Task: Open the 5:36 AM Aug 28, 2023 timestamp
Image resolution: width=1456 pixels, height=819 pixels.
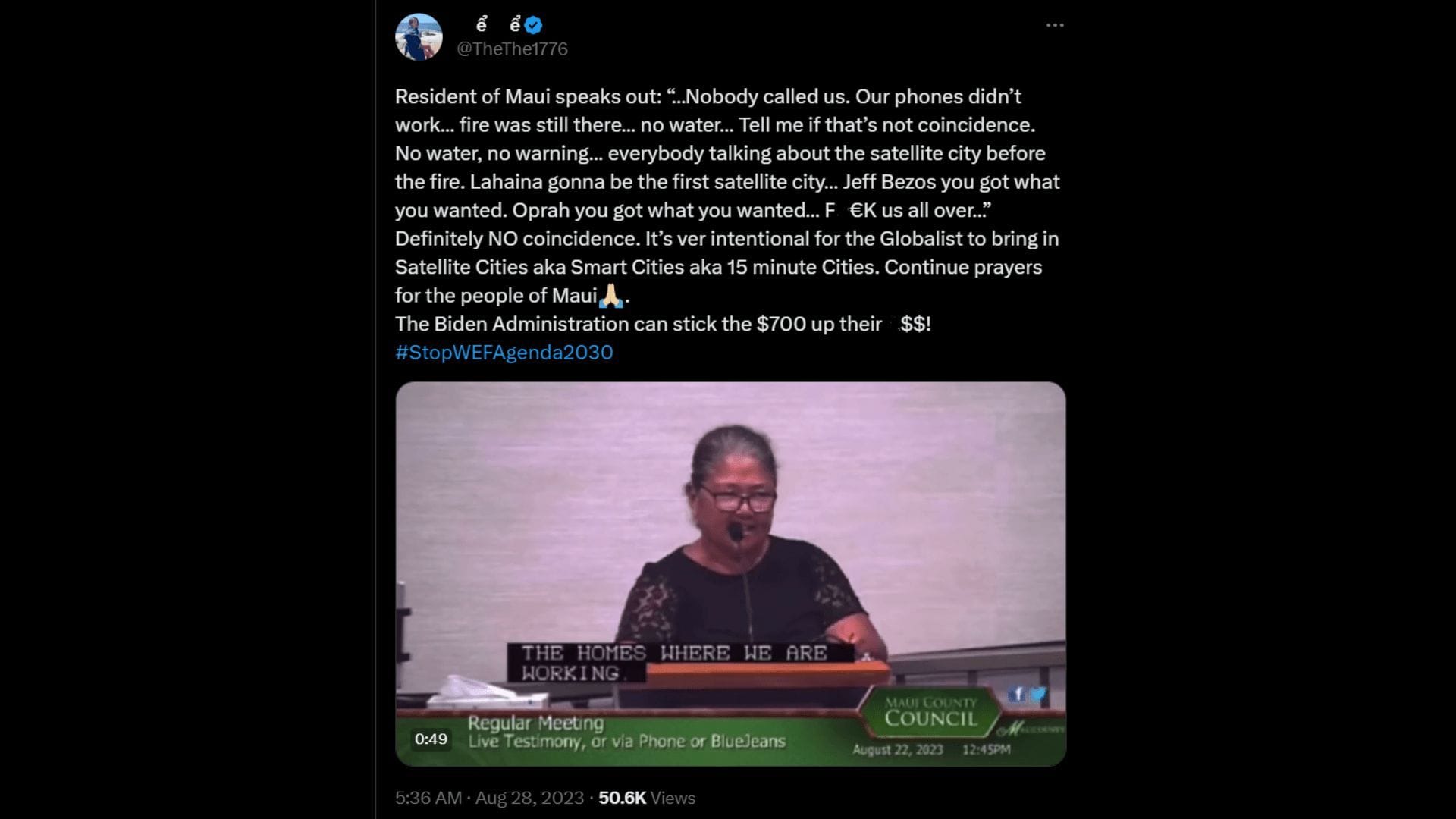Action: point(489,798)
